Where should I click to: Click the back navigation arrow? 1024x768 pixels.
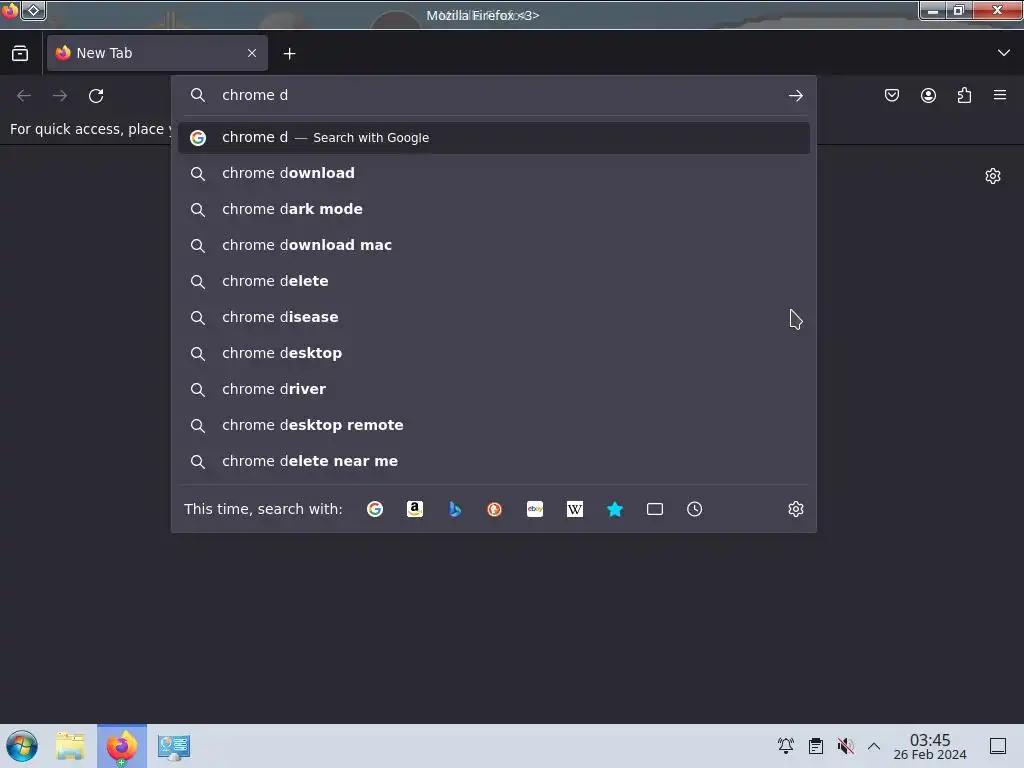[24, 96]
